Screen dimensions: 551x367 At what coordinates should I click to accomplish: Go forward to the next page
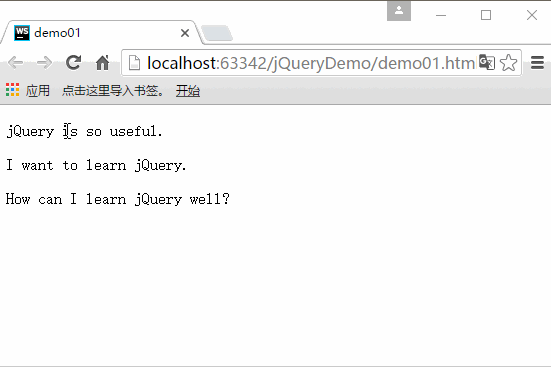(x=44, y=63)
